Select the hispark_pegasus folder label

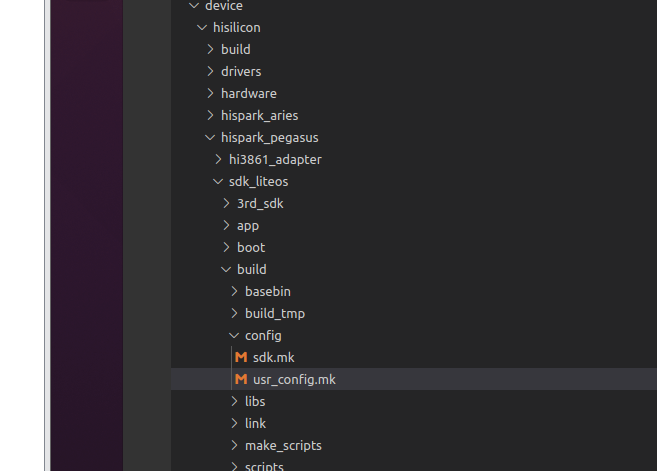(x=269, y=137)
